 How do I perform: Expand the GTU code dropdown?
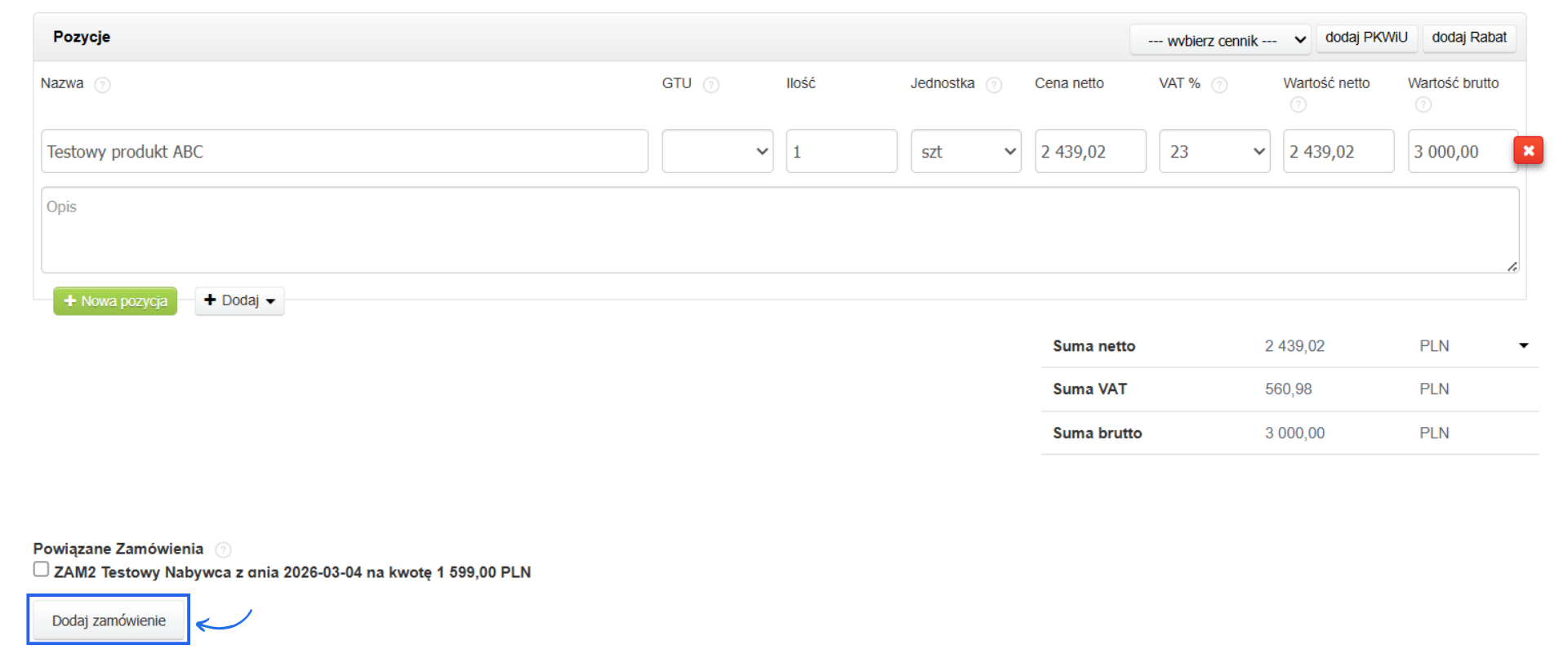(x=717, y=151)
